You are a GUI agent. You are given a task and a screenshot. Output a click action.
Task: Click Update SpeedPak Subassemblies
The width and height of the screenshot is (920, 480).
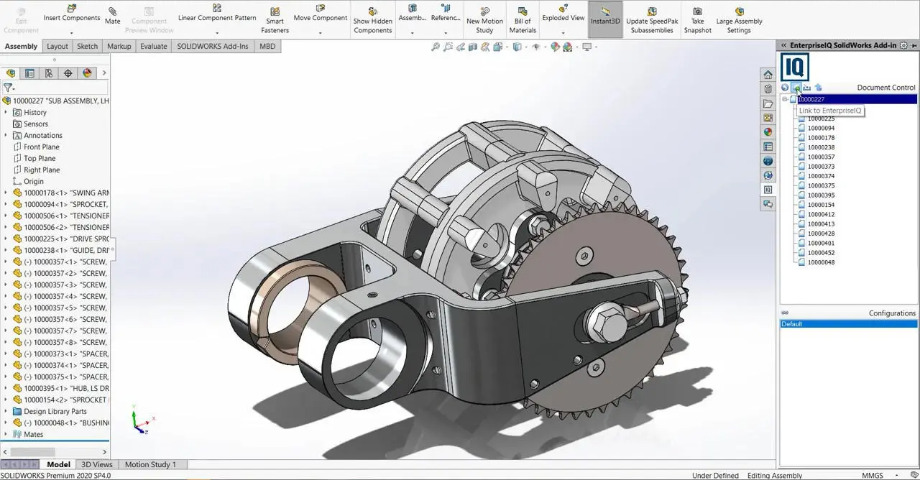[x=652, y=20]
